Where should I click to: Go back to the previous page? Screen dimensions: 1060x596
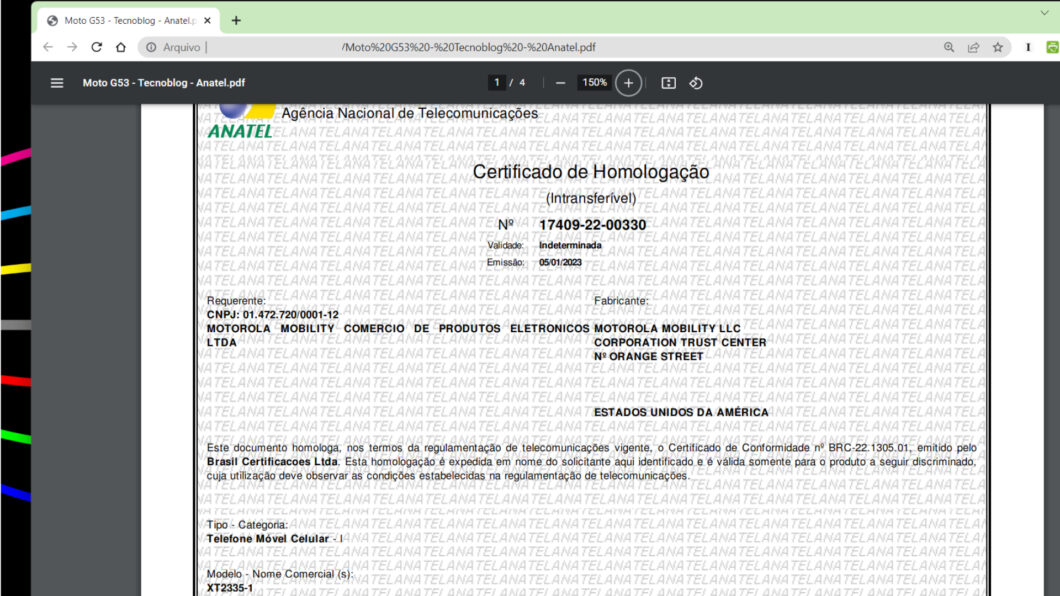(48, 47)
